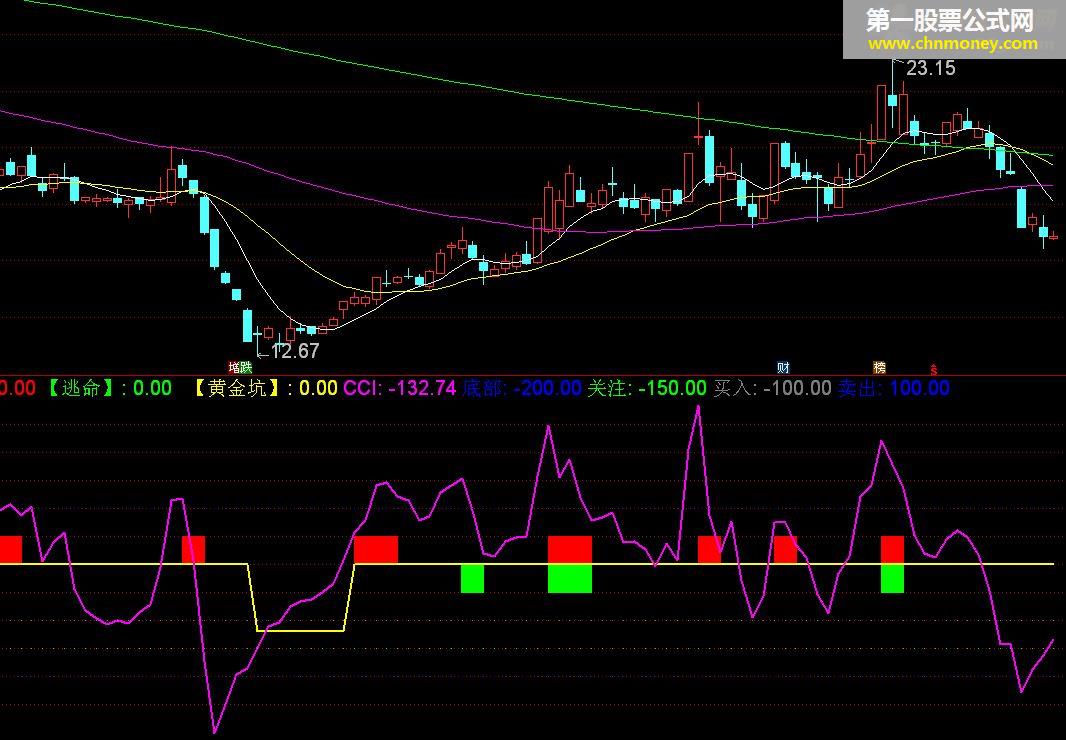This screenshot has height=740, width=1066.
Task: Click the 底部: -200.00 value
Action: (521, 388)
